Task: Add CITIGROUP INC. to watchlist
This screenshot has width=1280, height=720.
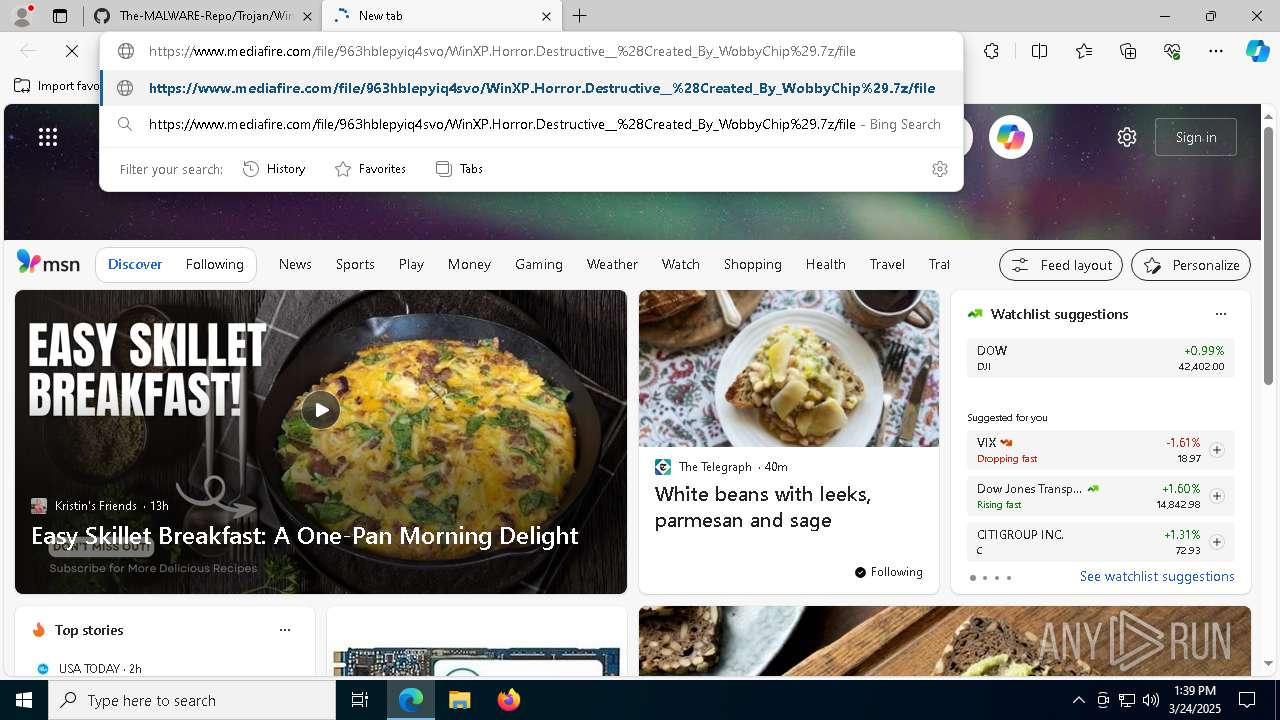Action: 1217,542
